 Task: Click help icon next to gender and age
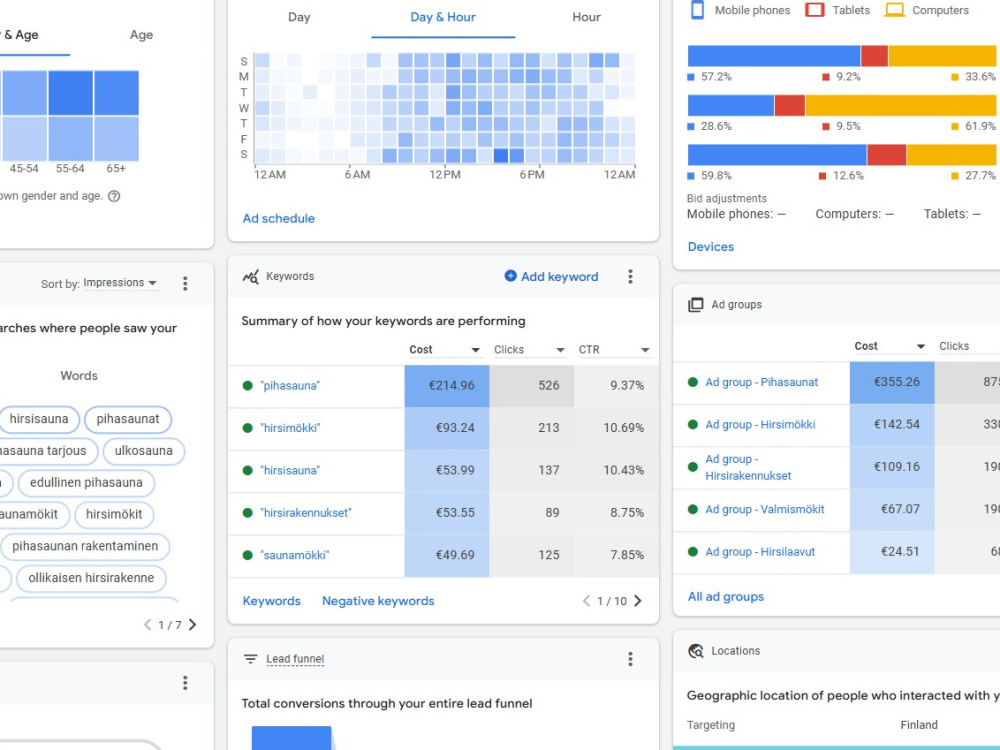114,196
